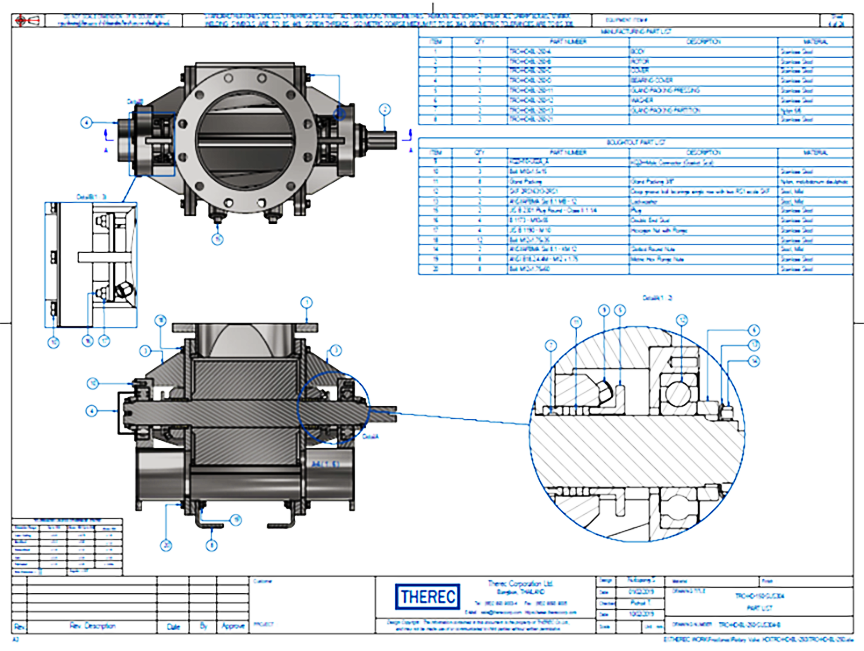Screen dimensions: 864x651
Task: Select balloon 1 above the section view flange
Action: [x=306, y=303]
